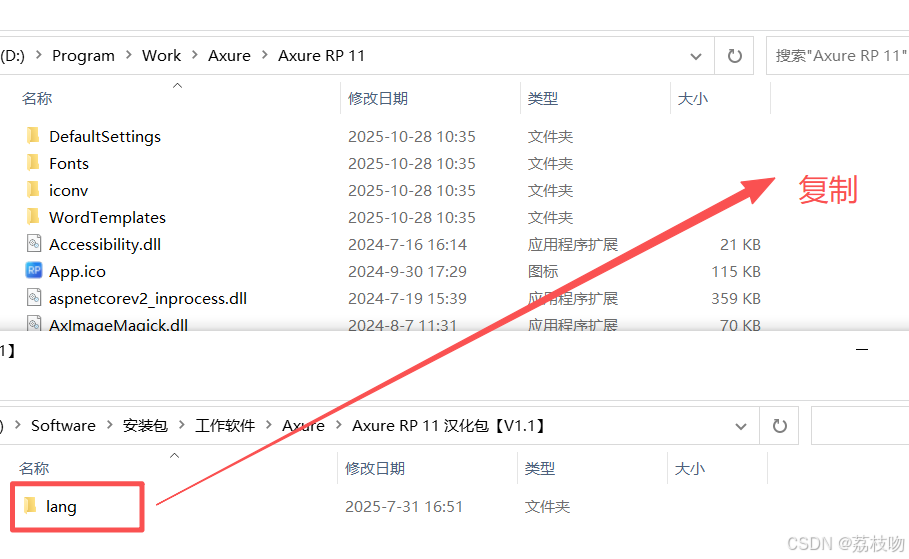Click Axure RP 11 in top address bar

click(321, 56)
